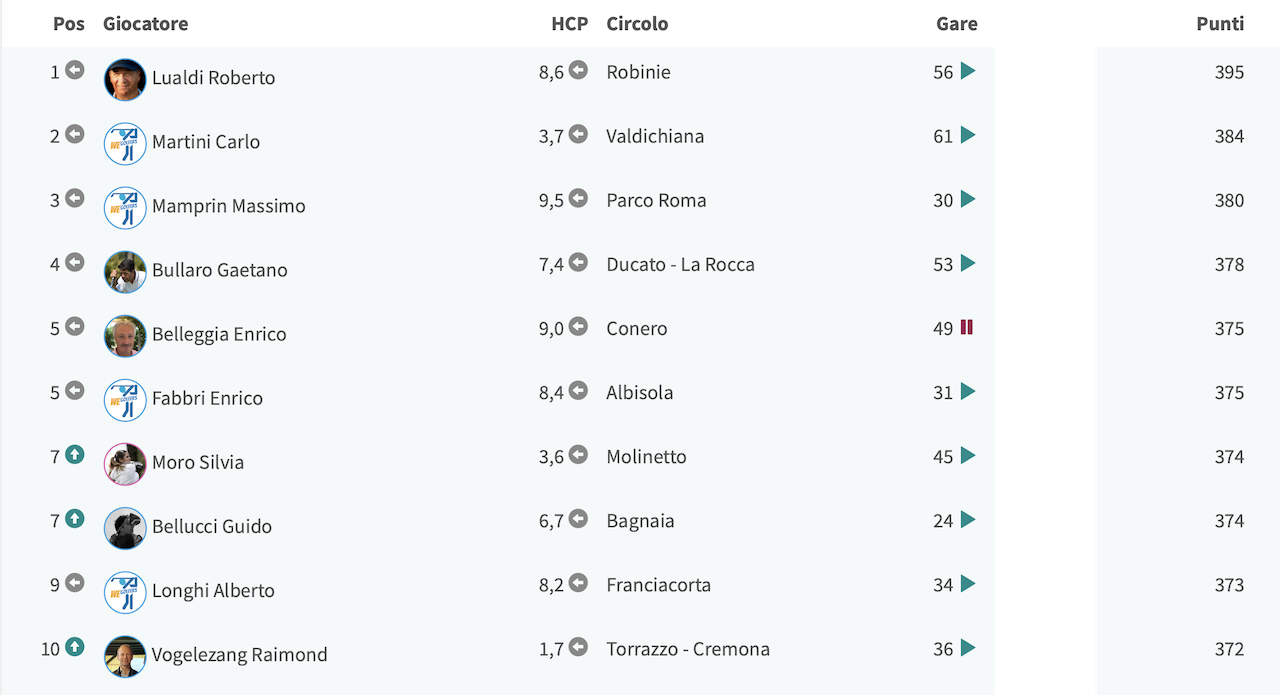Click Martini Carlo's WeGolfers default avatar
This screenshot has height=695, width=1280.
(125, 143)
